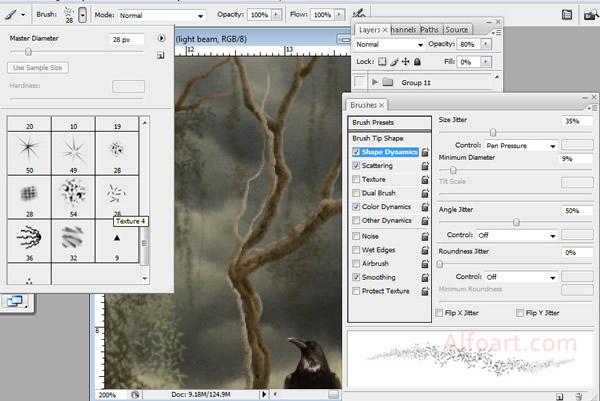The width and height of the screenshot is (600, 401).
Task: Check the Flip X Jitter option
Action: 441,313
